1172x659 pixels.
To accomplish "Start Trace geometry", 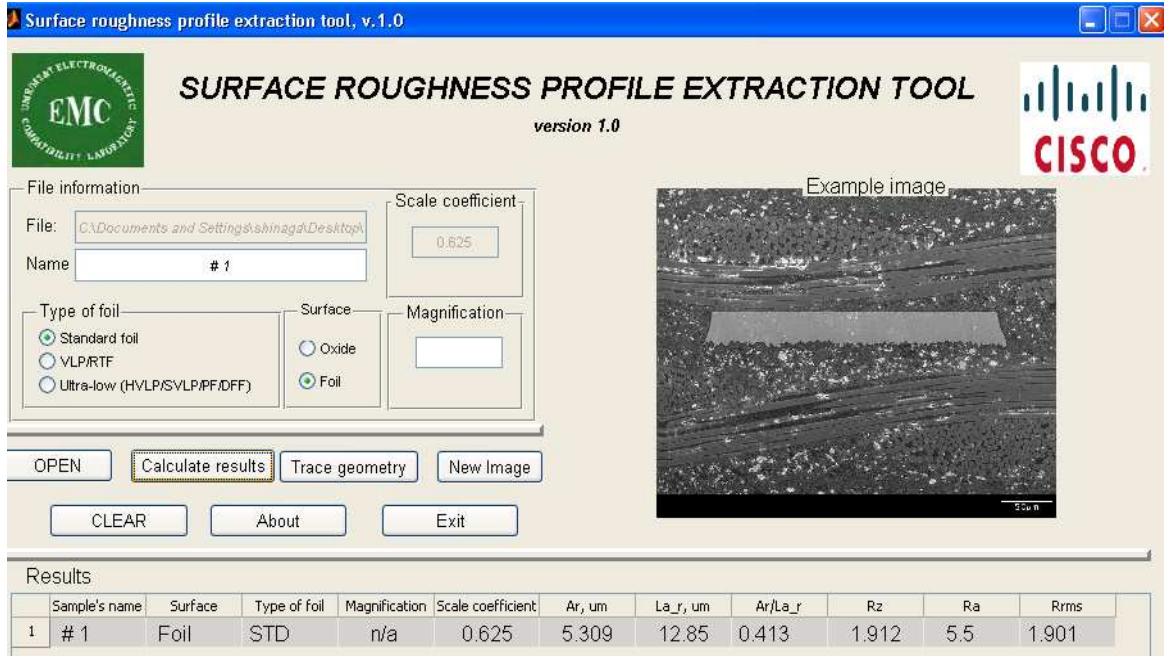I will pyautogui.click(x=348, y=467).
